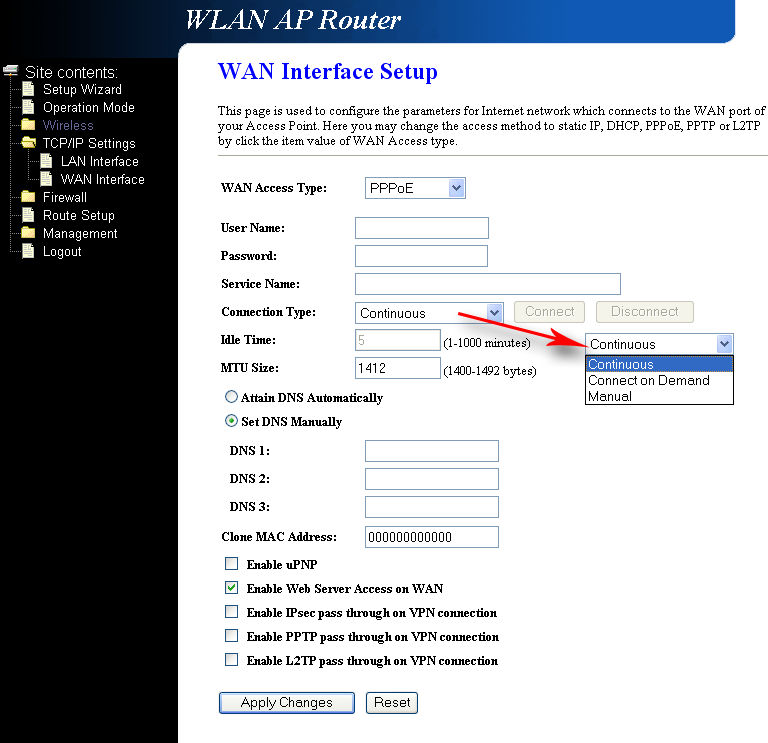768x743 pixels.
Task: Click the Reset button
Action: coord(392,703)
